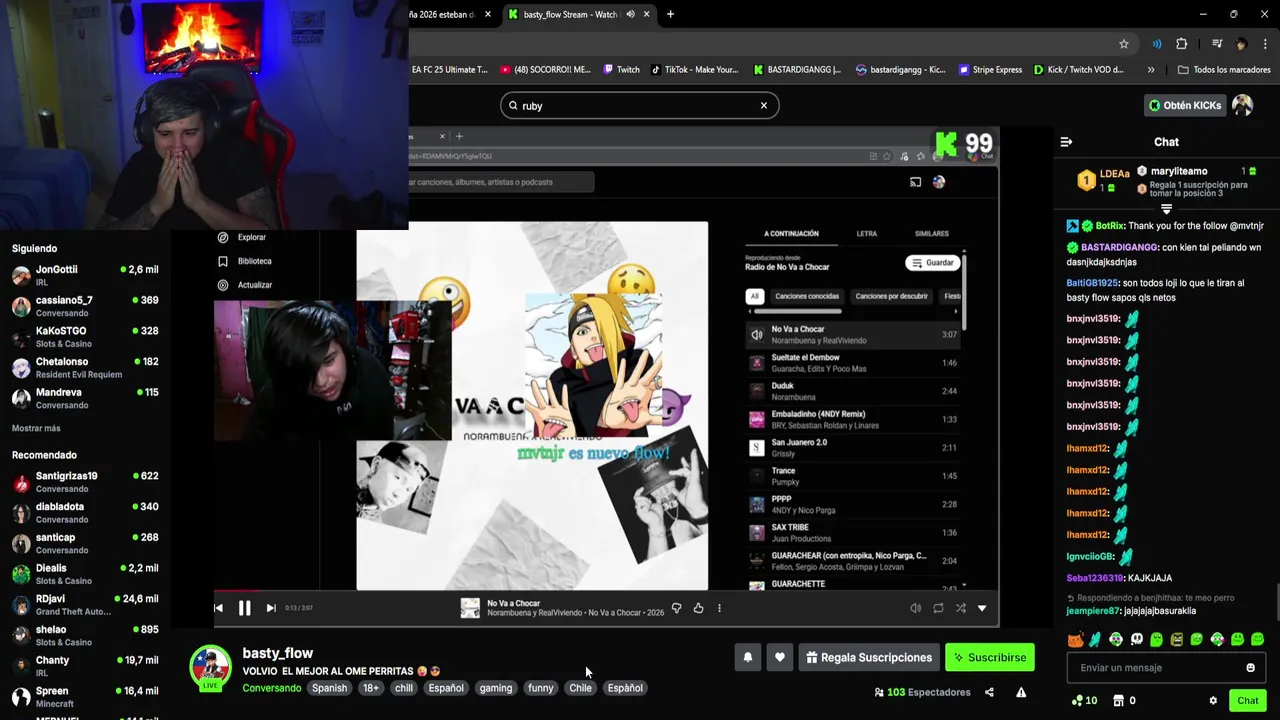
Task: Pause the music player in the stream
Action: point(244,608)
